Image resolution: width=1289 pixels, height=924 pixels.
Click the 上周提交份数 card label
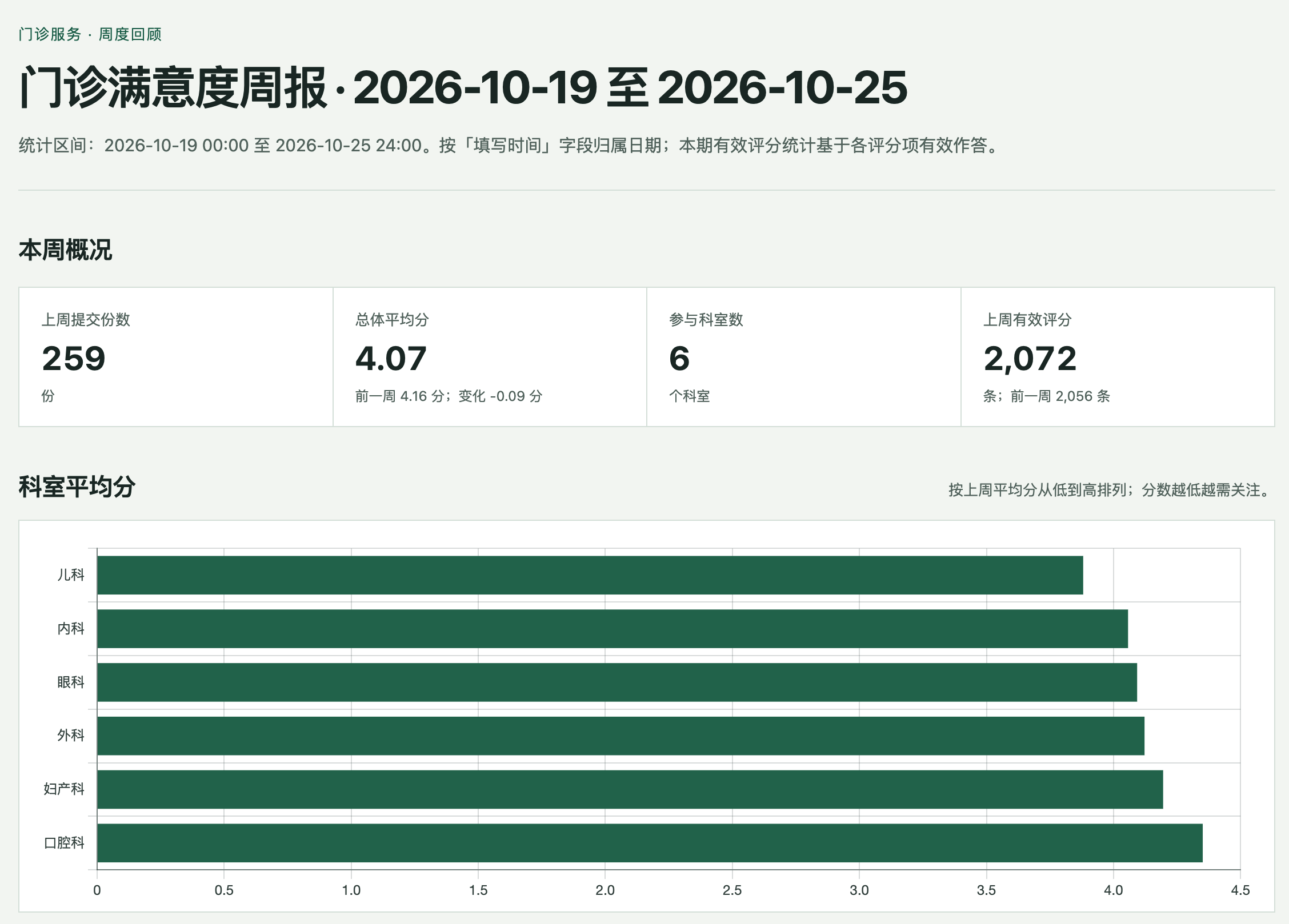point(86,319)
